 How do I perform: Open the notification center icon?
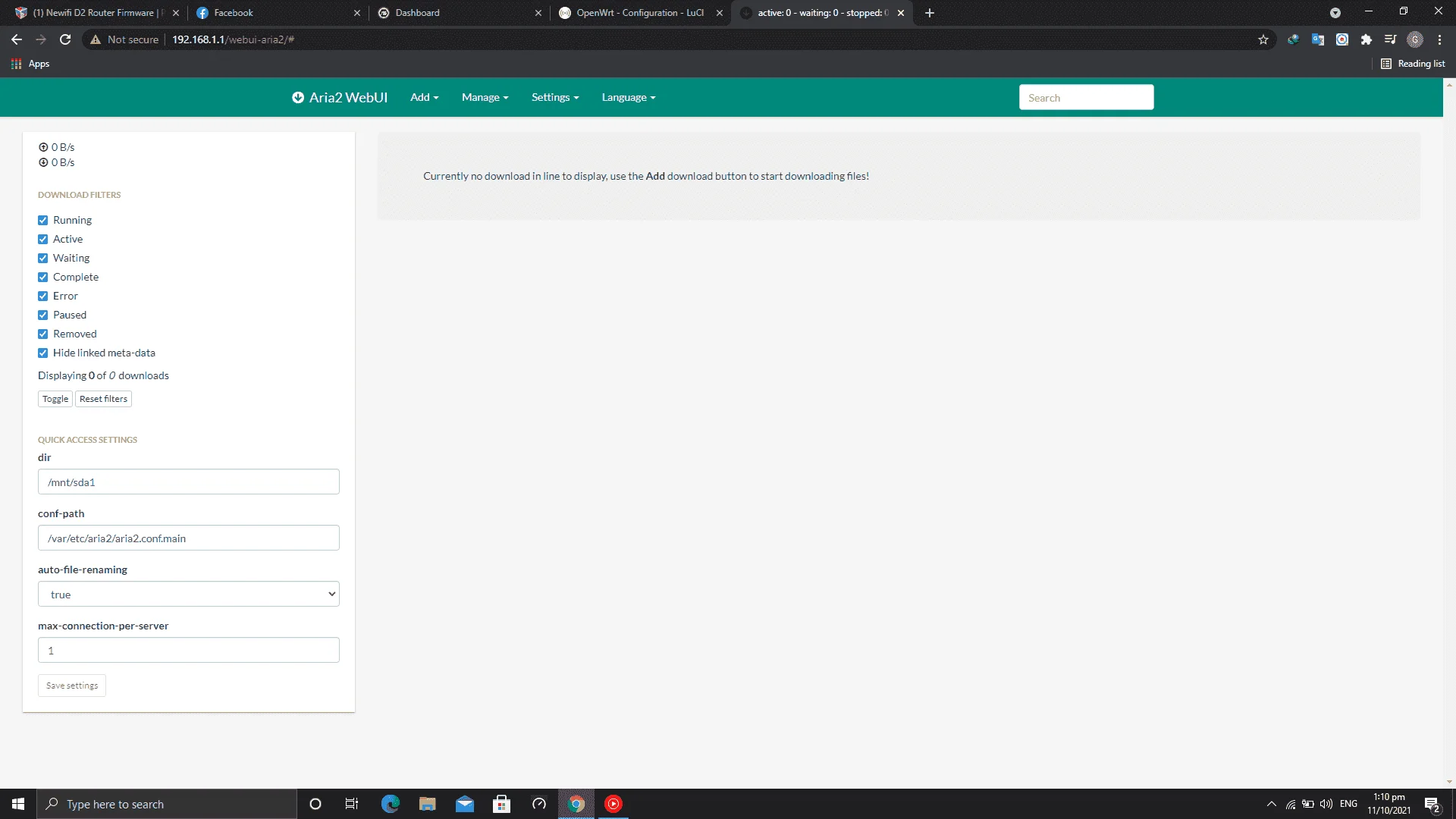[x=1432, y=805]
